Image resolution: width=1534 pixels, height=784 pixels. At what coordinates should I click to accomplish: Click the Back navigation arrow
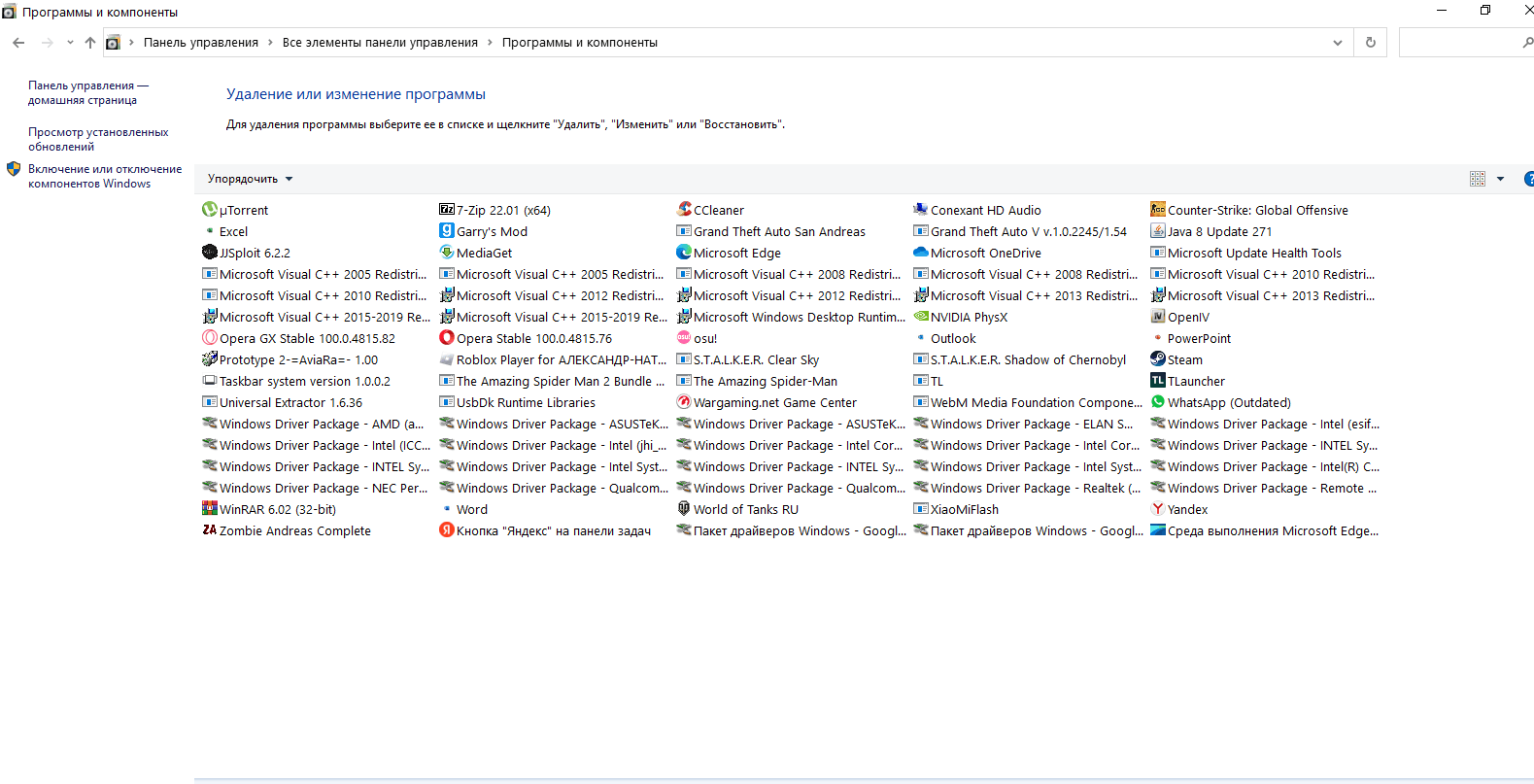(x=18, y=43)
